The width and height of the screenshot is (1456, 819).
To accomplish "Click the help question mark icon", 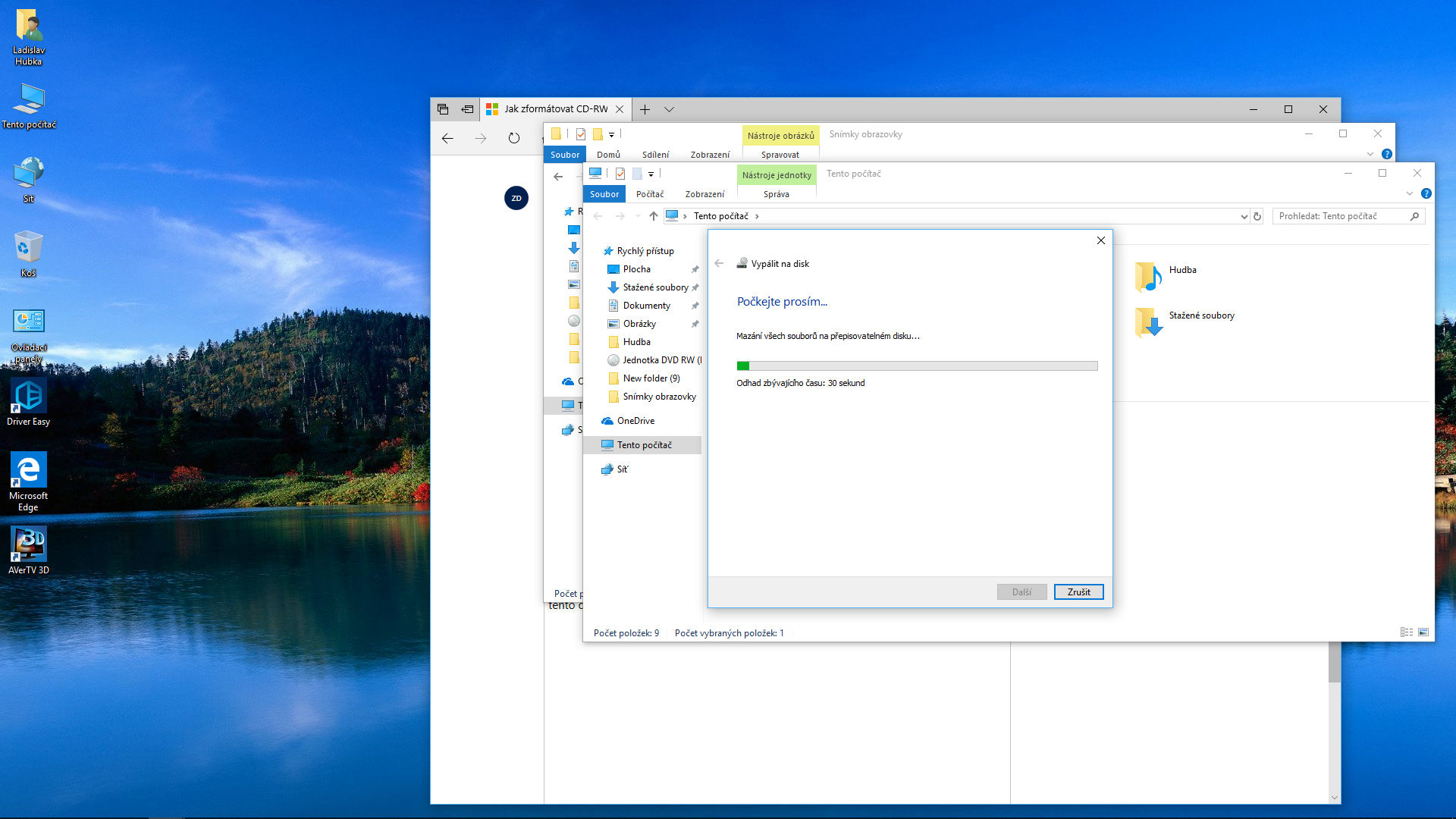I will pos(1426,193).
